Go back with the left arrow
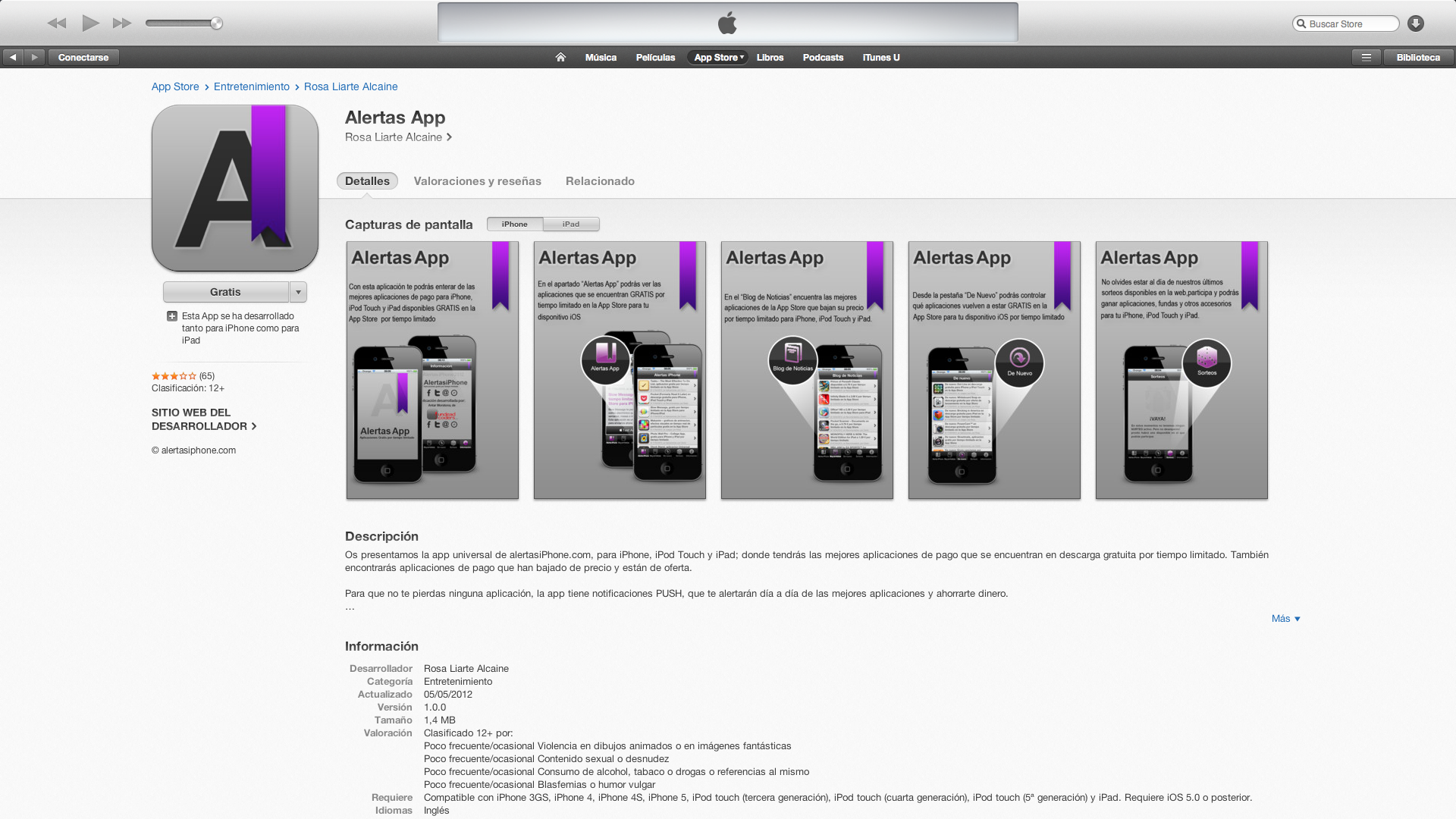 (x=13, y=57)
